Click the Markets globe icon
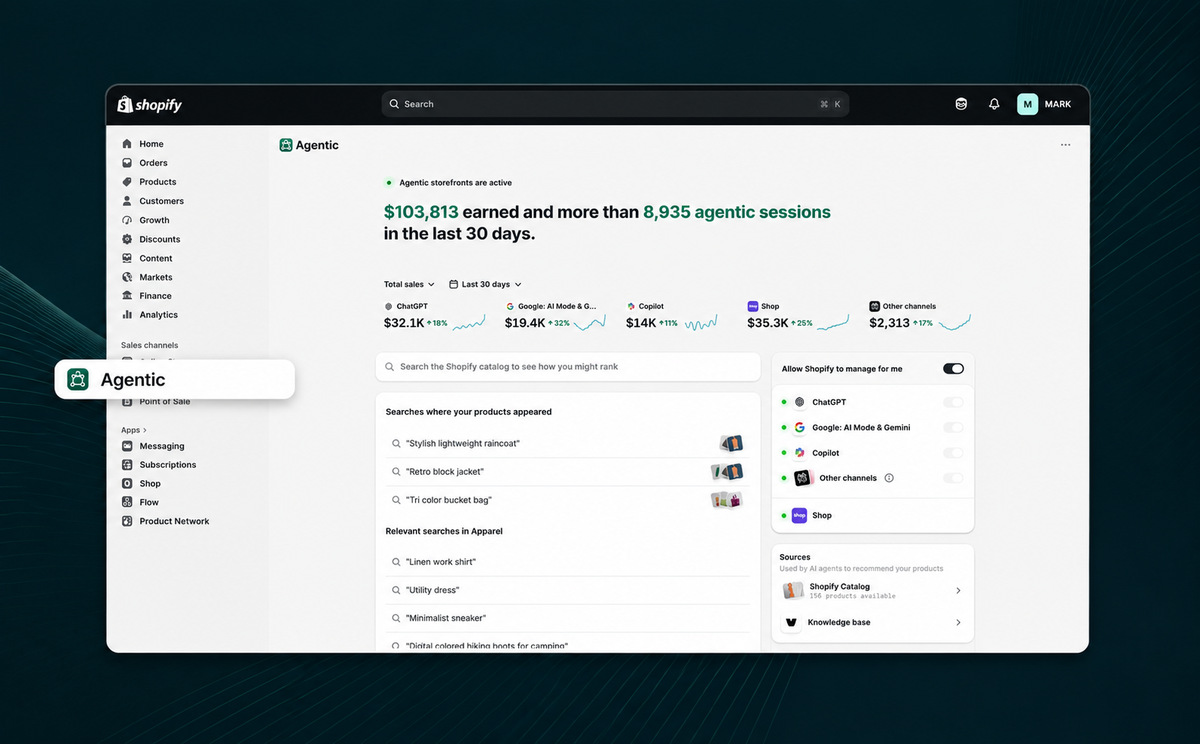The width and height of the screenshot is (1200, 744). pyautogui.click(x=127, y=277)
